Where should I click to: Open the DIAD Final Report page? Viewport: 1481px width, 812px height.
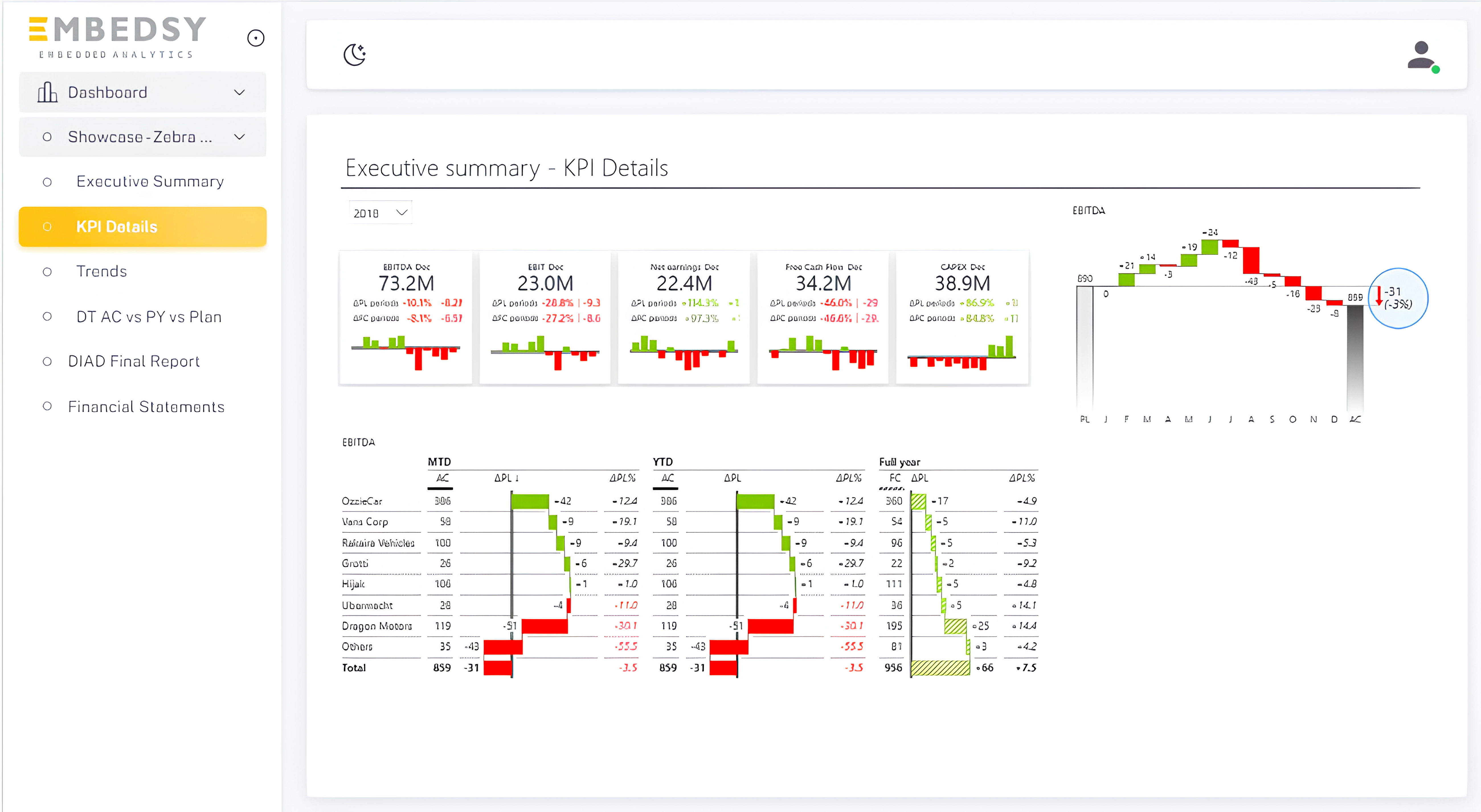133,362
